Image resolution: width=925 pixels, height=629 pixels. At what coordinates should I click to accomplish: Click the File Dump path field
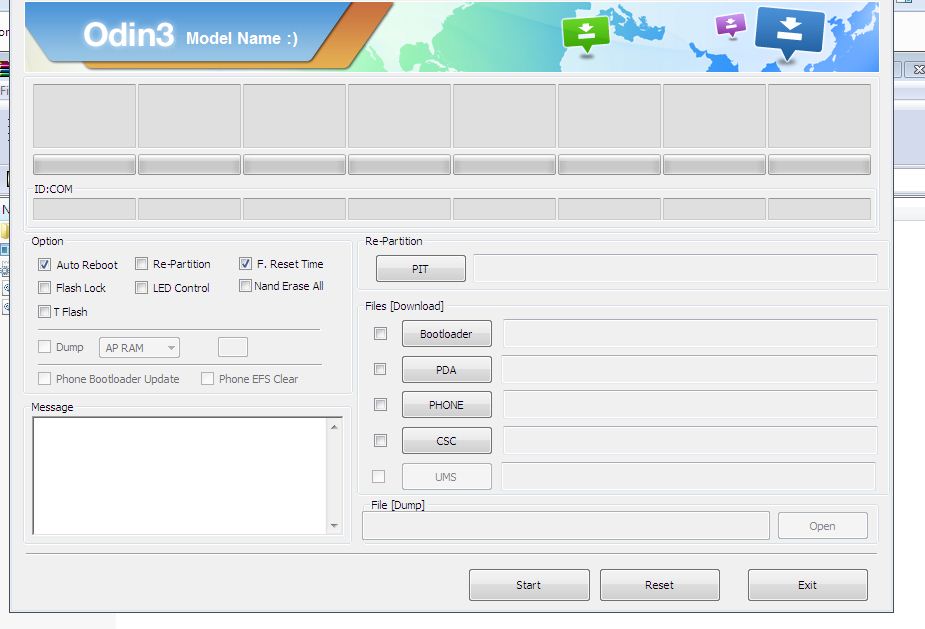566,525
